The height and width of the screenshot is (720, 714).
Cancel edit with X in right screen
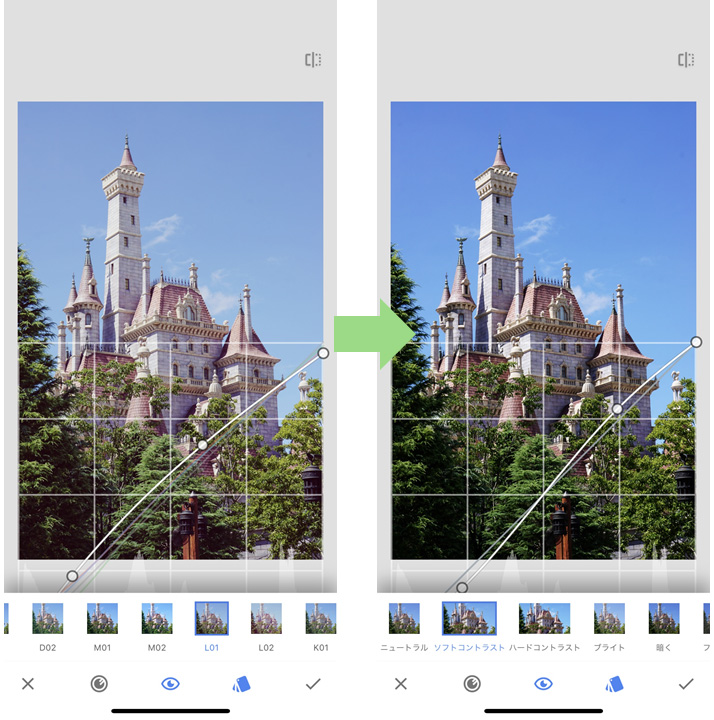[401, 684]
